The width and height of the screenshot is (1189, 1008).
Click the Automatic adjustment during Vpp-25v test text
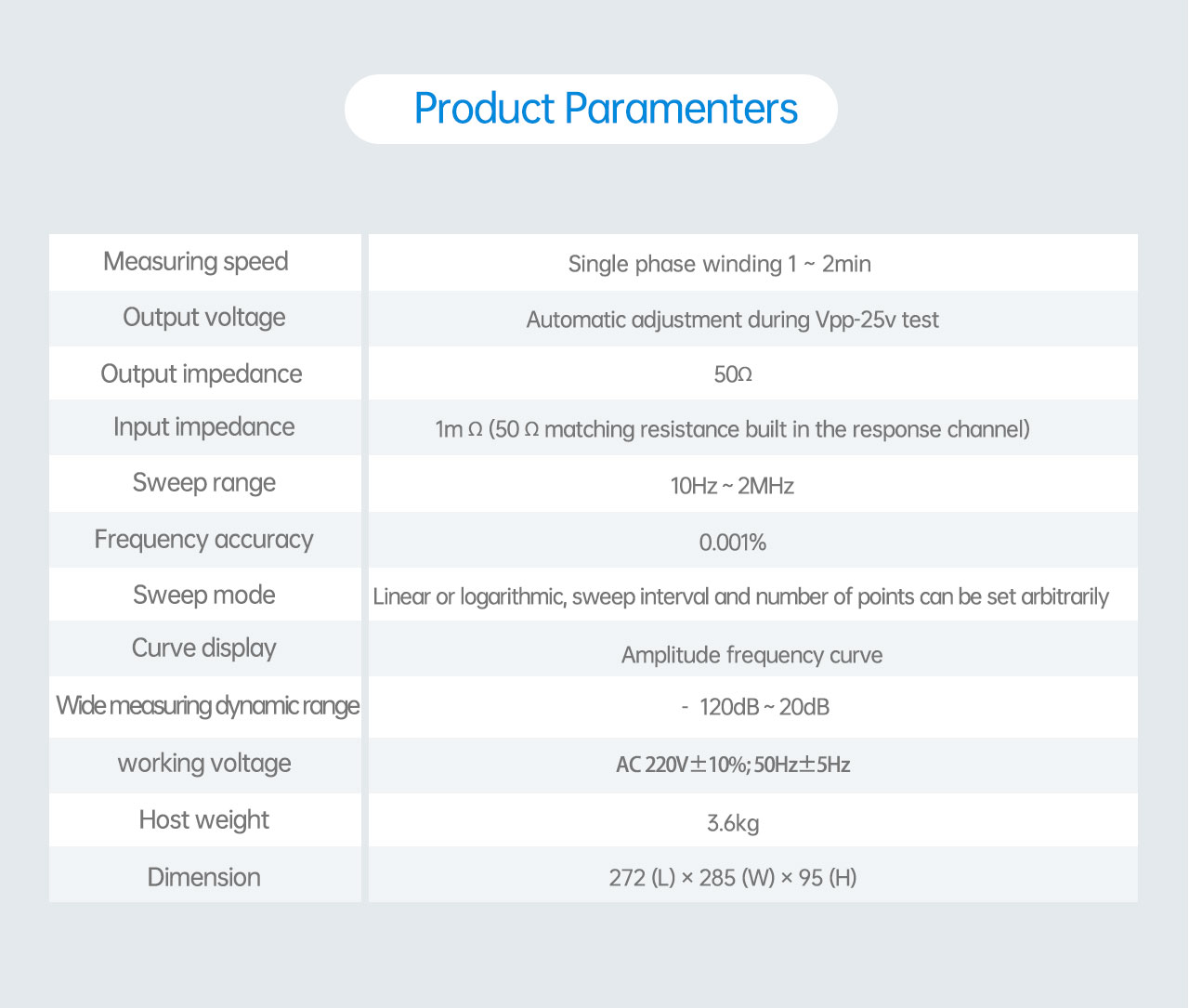point(732,320)
